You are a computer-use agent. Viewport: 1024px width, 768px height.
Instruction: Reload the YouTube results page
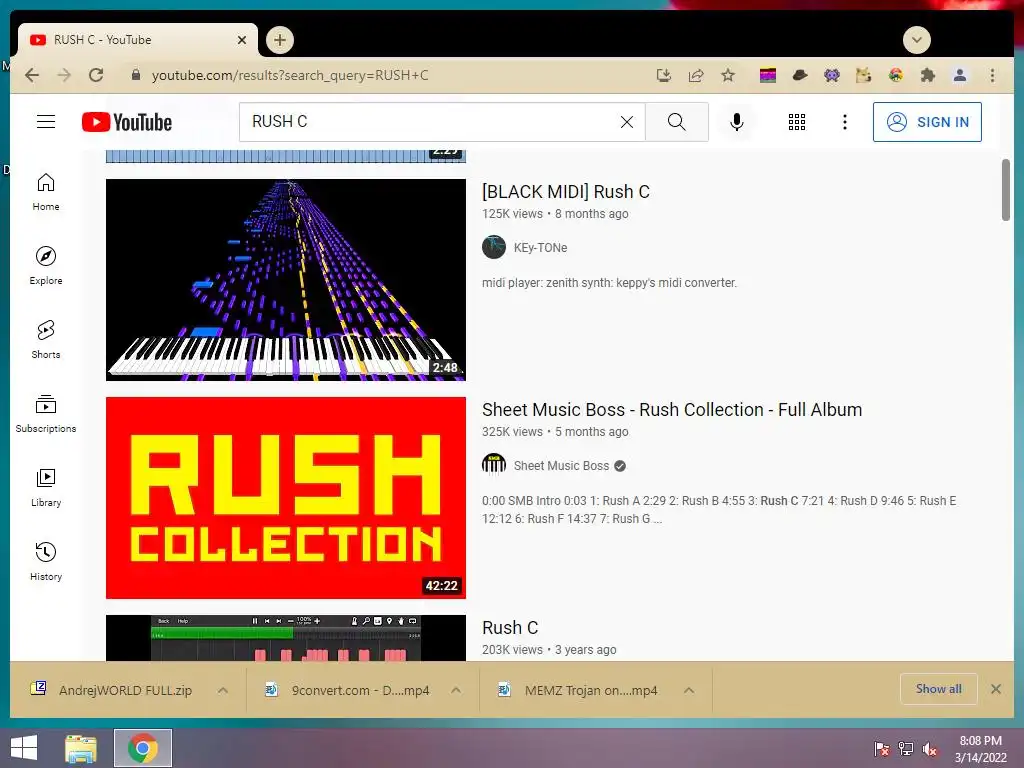coord(96,75)
